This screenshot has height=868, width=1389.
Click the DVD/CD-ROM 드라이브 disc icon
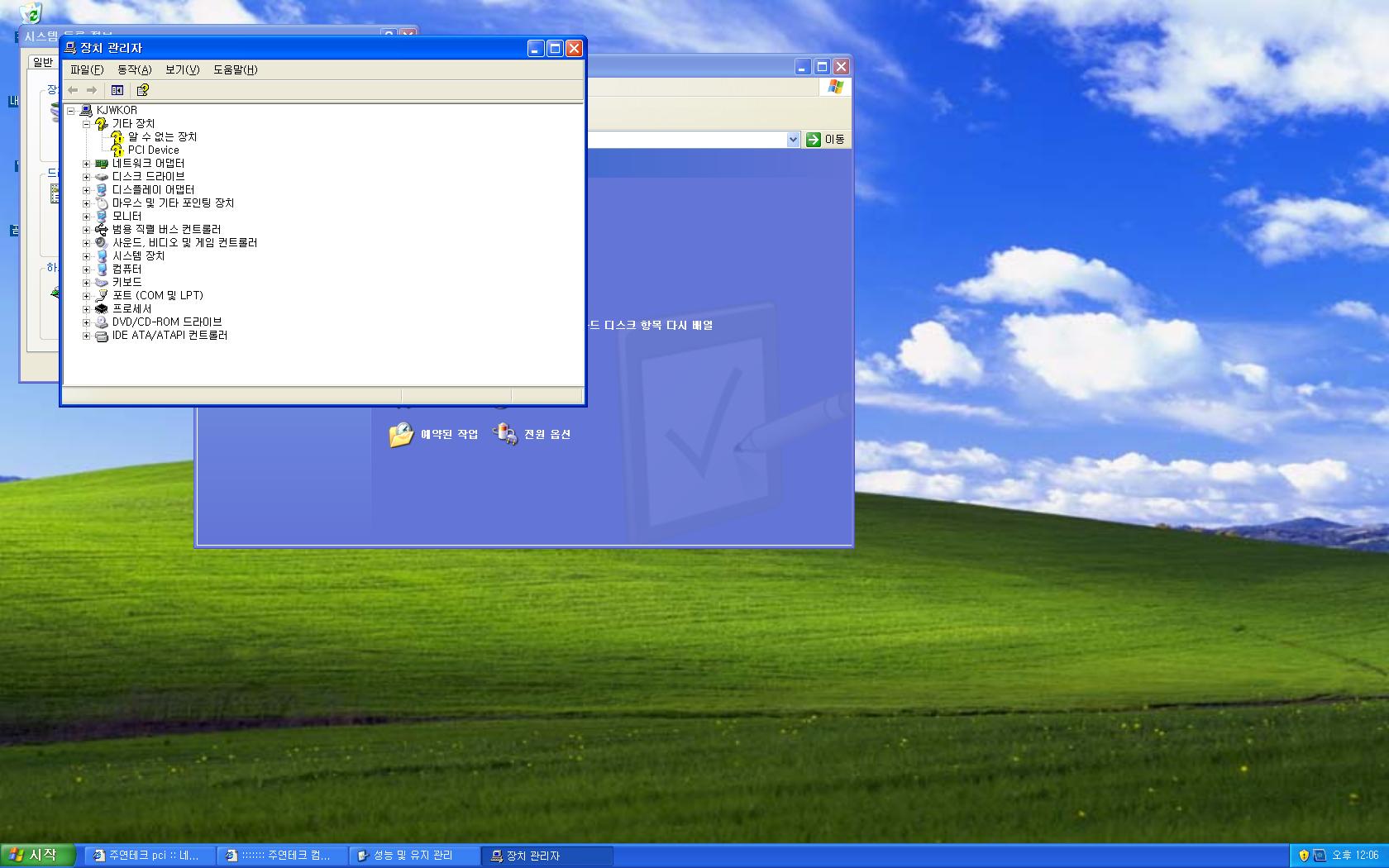(x=102, y=322)
